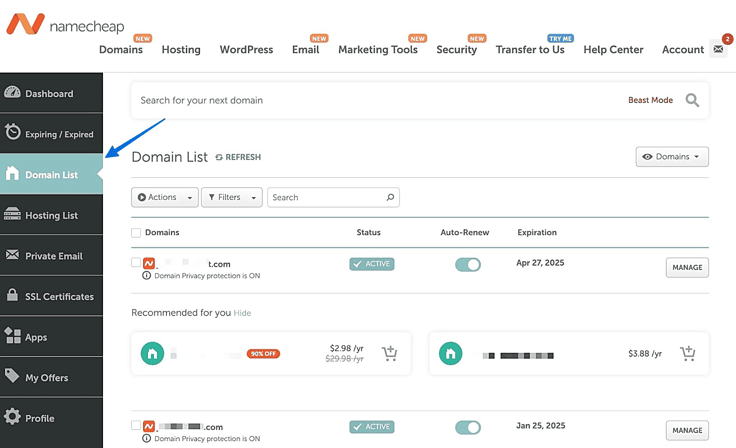
Task: Click the '$29.98 /yr' struck-through price
Action: coord(345,359)
